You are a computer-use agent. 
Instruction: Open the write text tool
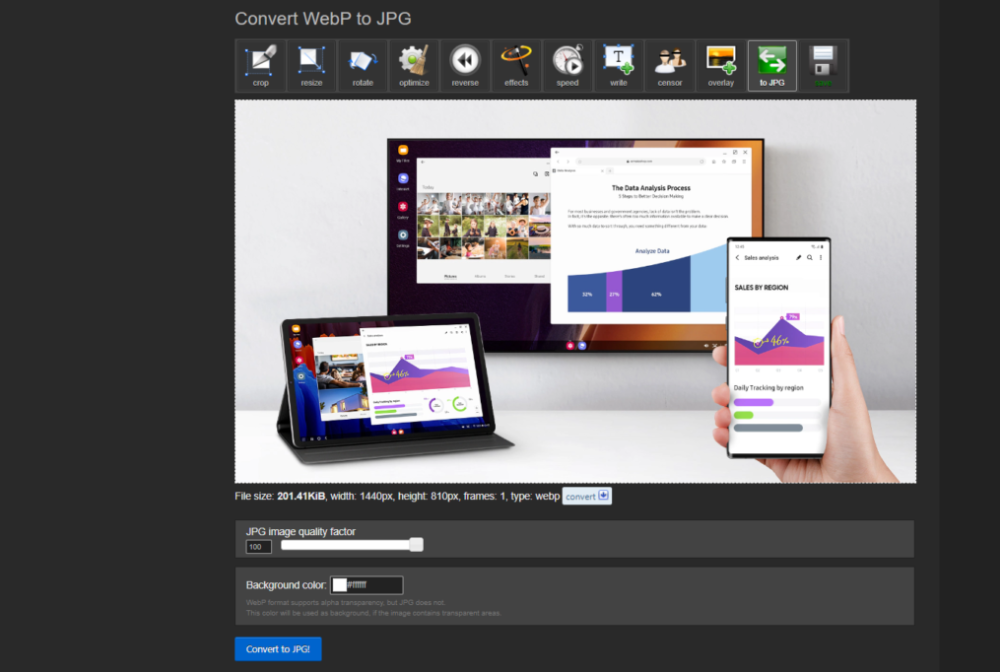pyautogui.click(x=618, y=66)
